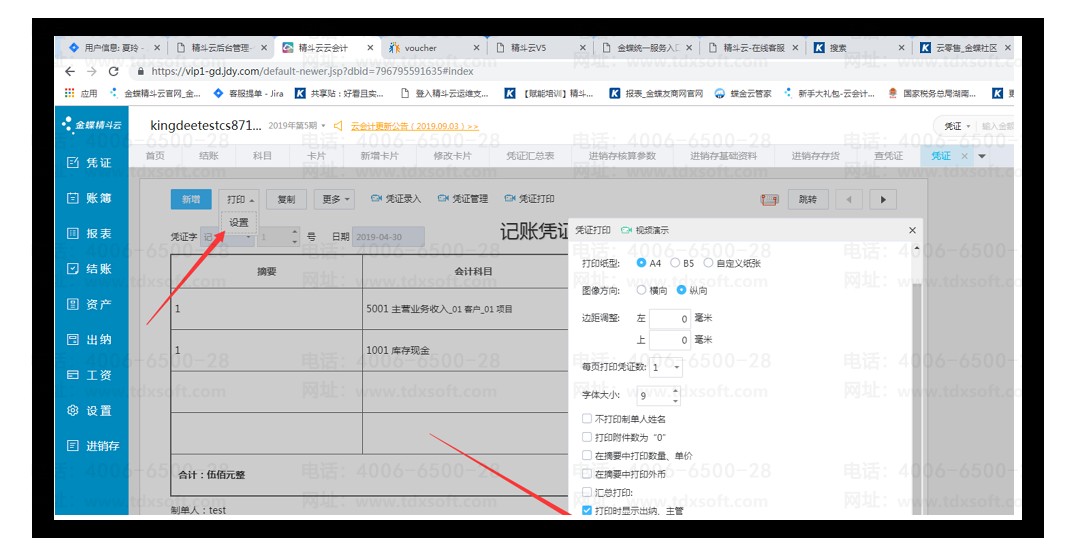Viewport: 1076px width, 556px height.
Task: Open the 更多 dropdown button
Action: pos(335,199)
